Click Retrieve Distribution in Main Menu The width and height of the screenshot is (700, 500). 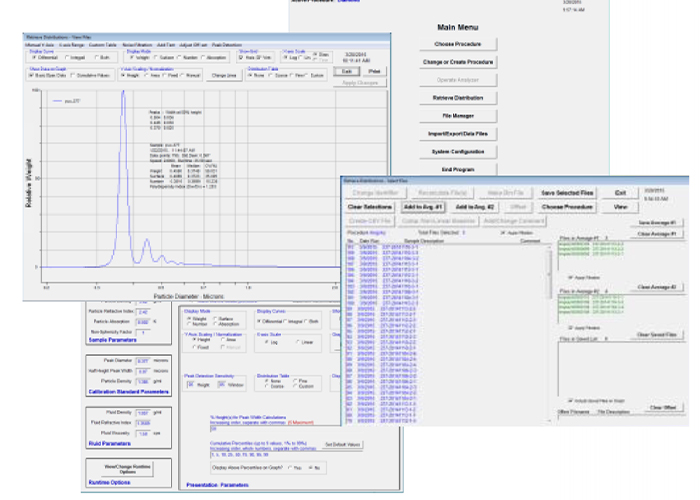(x=458, y=98)
